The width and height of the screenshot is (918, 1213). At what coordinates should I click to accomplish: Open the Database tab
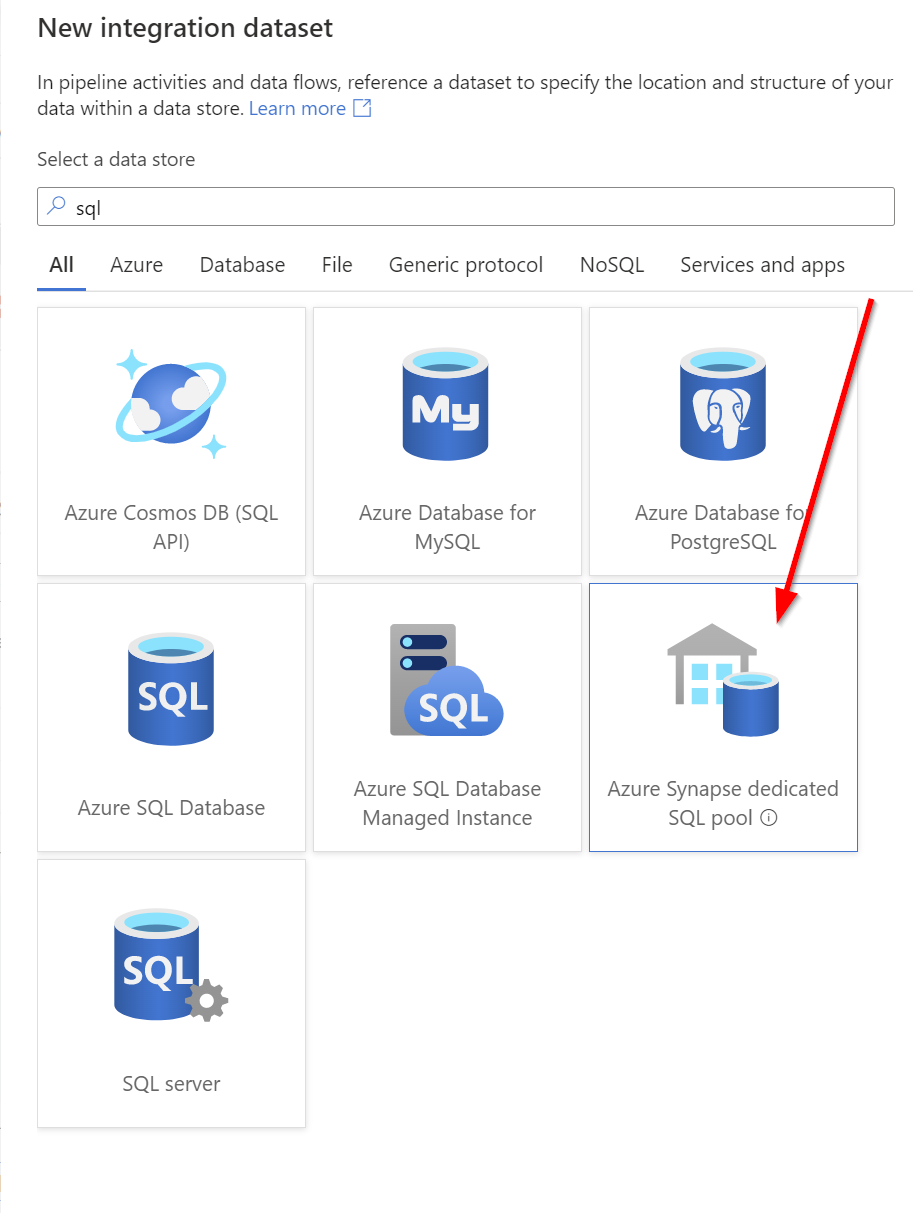click(x=242, y=265)
